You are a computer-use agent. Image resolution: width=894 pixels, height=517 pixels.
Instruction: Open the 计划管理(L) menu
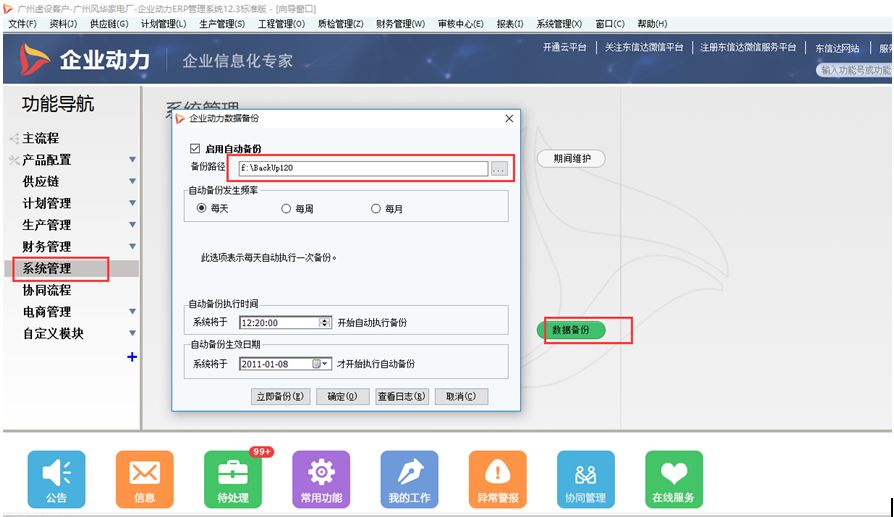tap(164, 23)
